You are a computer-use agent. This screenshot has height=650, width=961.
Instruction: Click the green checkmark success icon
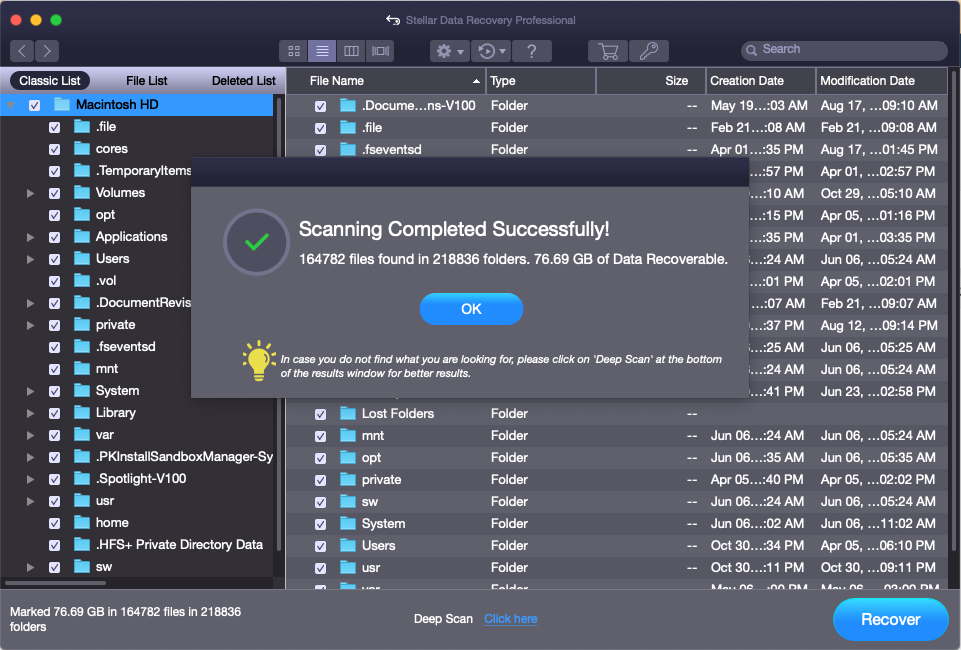click(x=256, y=242)
